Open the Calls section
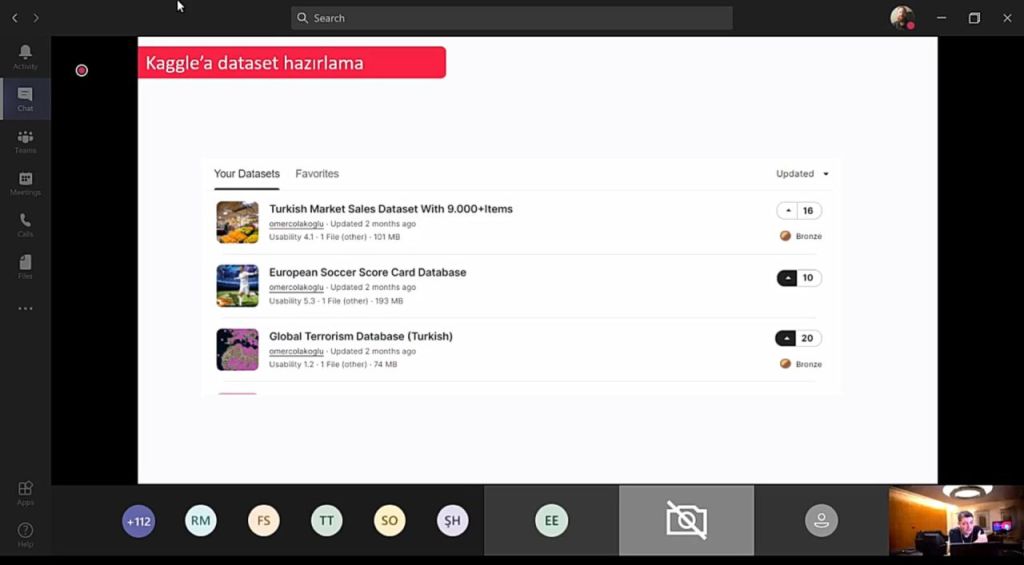This screenshot has width=1024, height=565. 25,225
